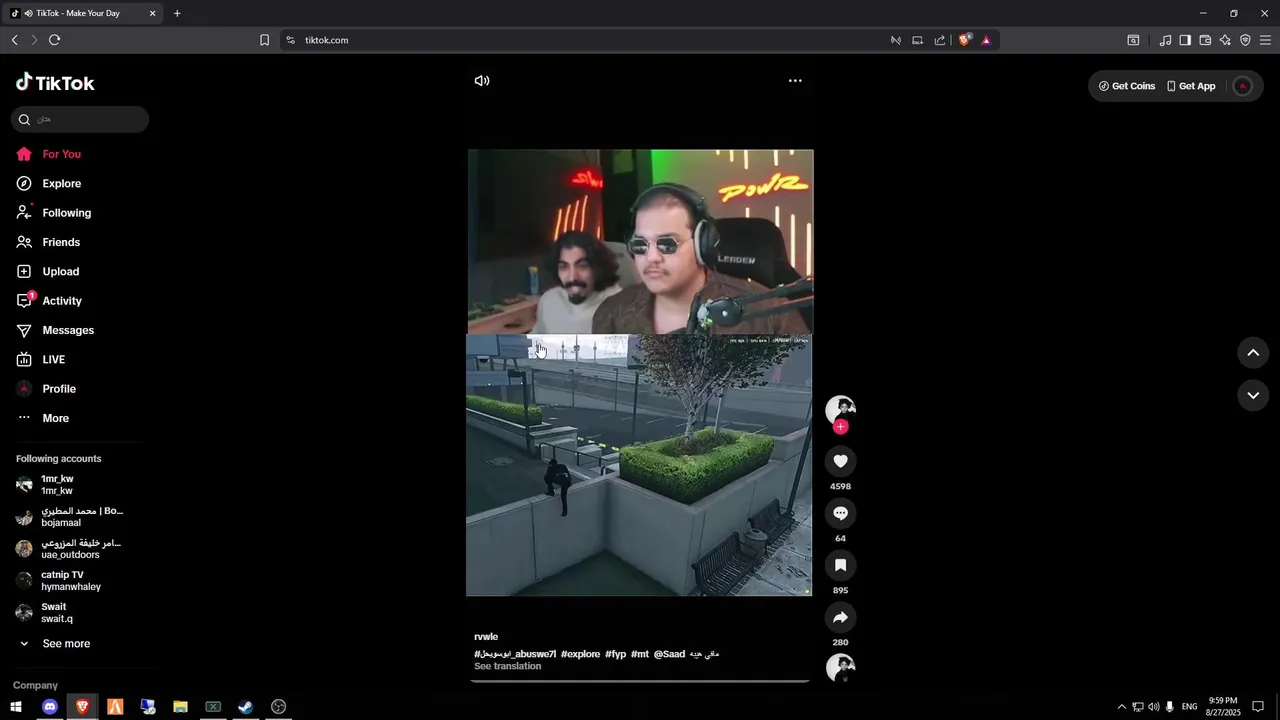Toggle the browser sidebar panel
Image resolution: width=1280 pixels, height=720 pixels.
pos(1185,40)
